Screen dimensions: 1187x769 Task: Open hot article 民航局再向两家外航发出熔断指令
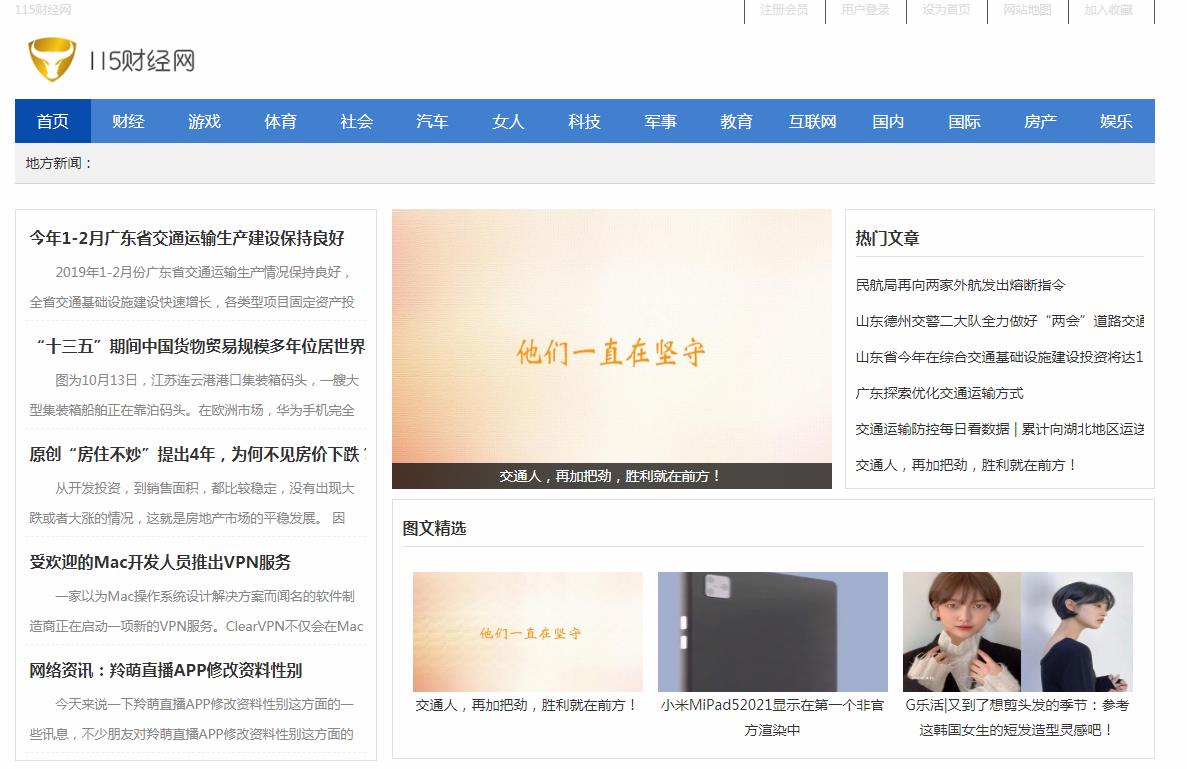click(960, 285)
